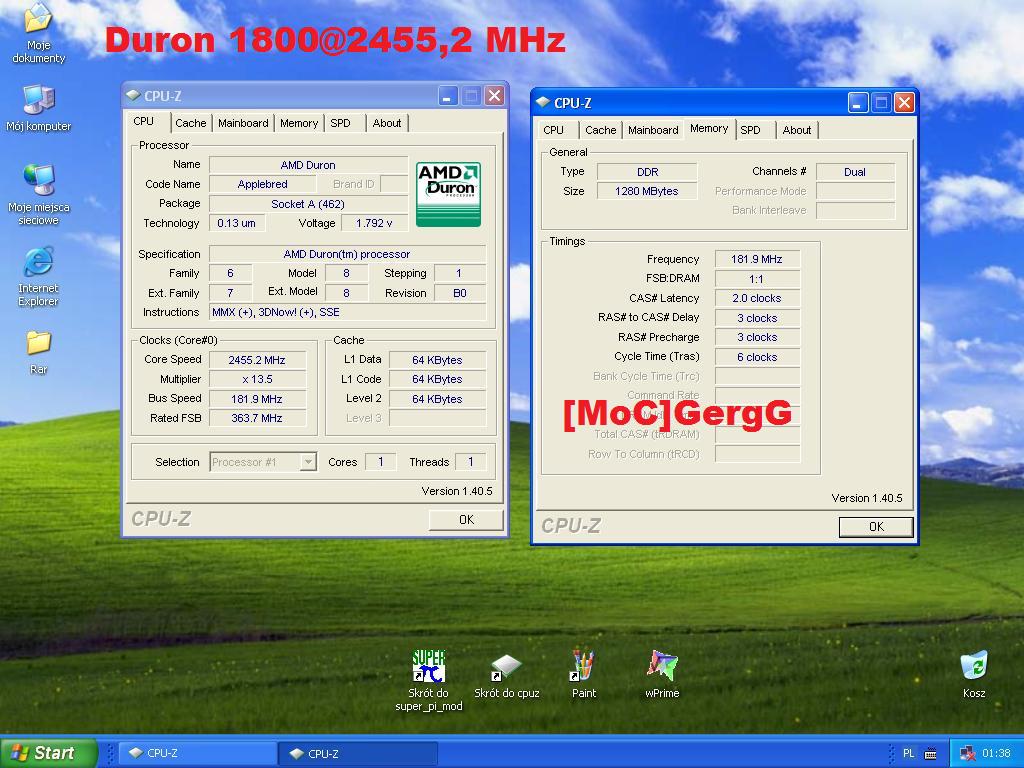Click the AMD Duron processor logo
The width and height of the screenshot is (1024, 768).
click(448, 195)
